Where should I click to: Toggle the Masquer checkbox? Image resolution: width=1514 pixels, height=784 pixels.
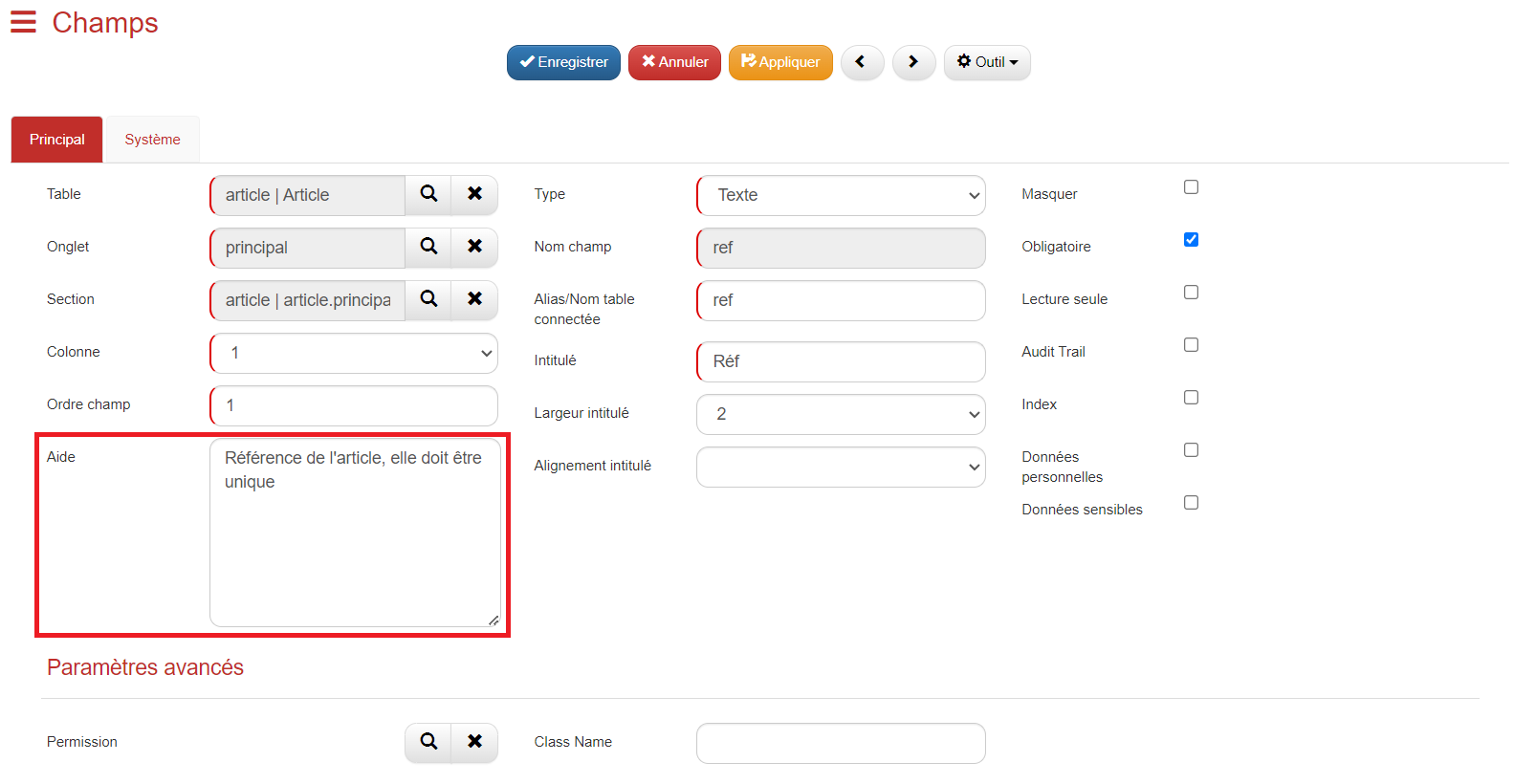1191,187
